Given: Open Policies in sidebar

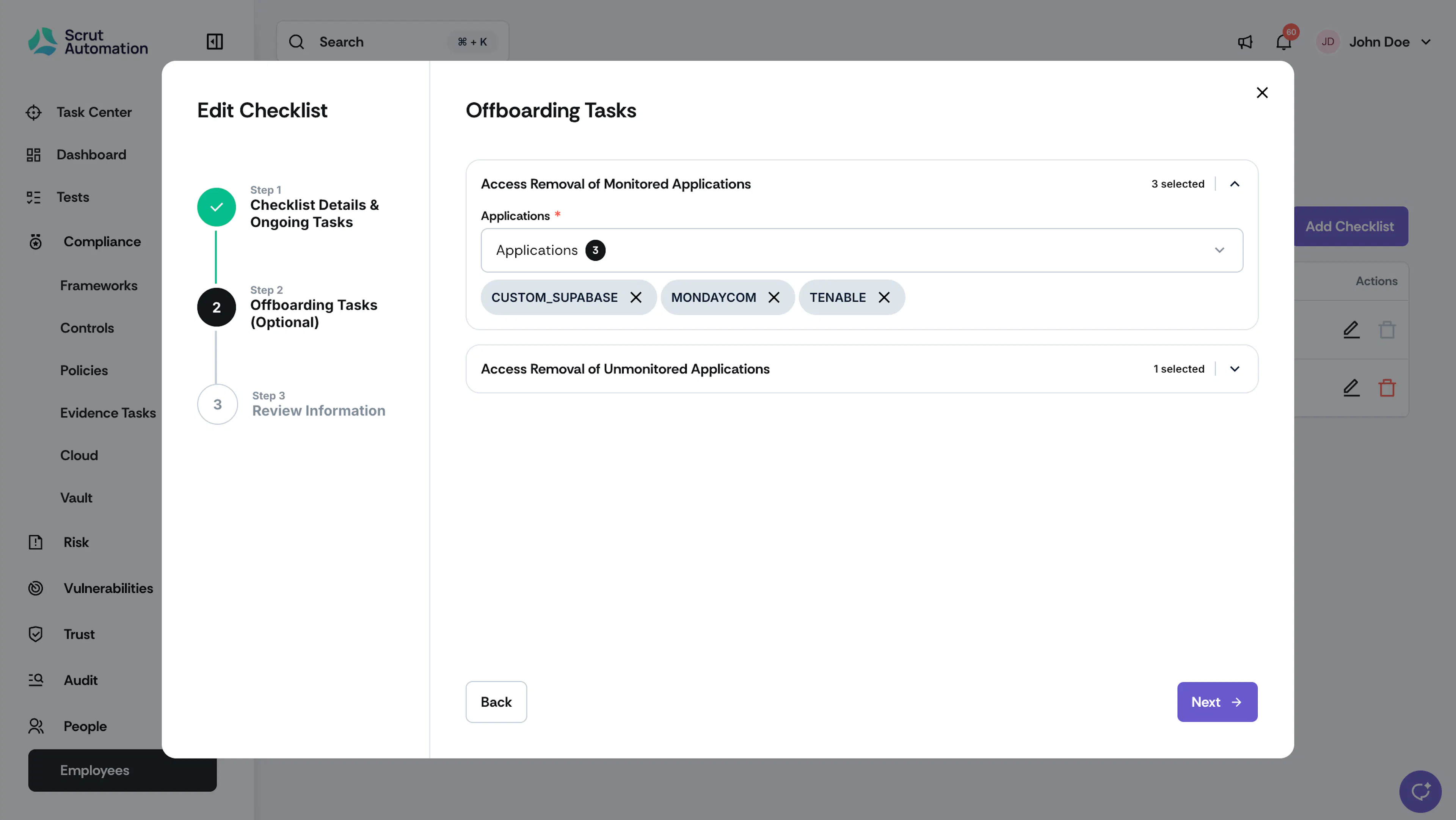Looking at the screenshot, I should click(84, 371).
